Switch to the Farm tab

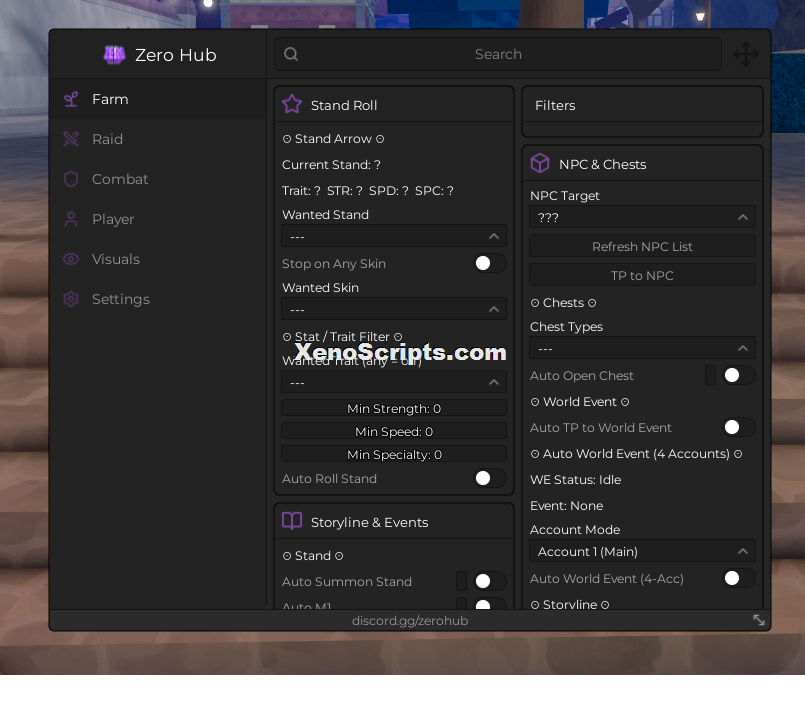coord(158,99)
